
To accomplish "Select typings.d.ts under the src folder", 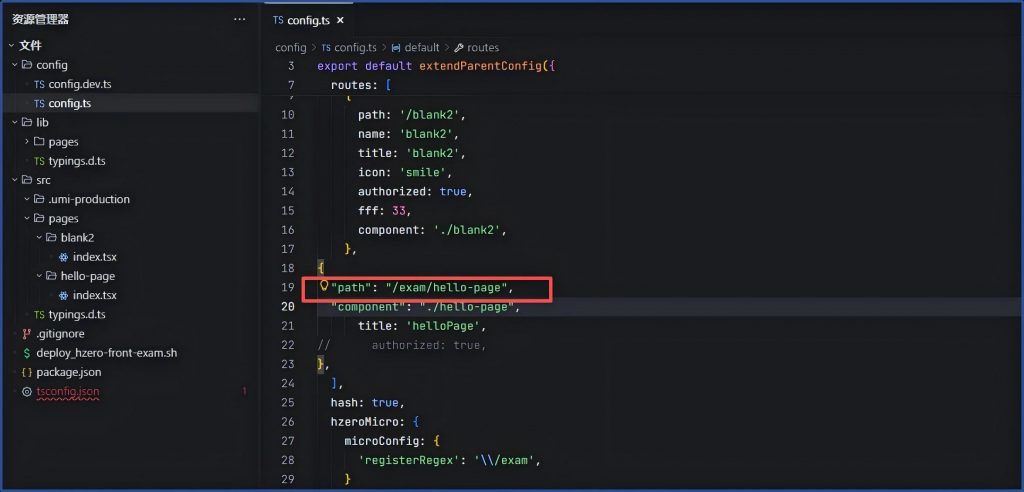I will pos(76,314).
